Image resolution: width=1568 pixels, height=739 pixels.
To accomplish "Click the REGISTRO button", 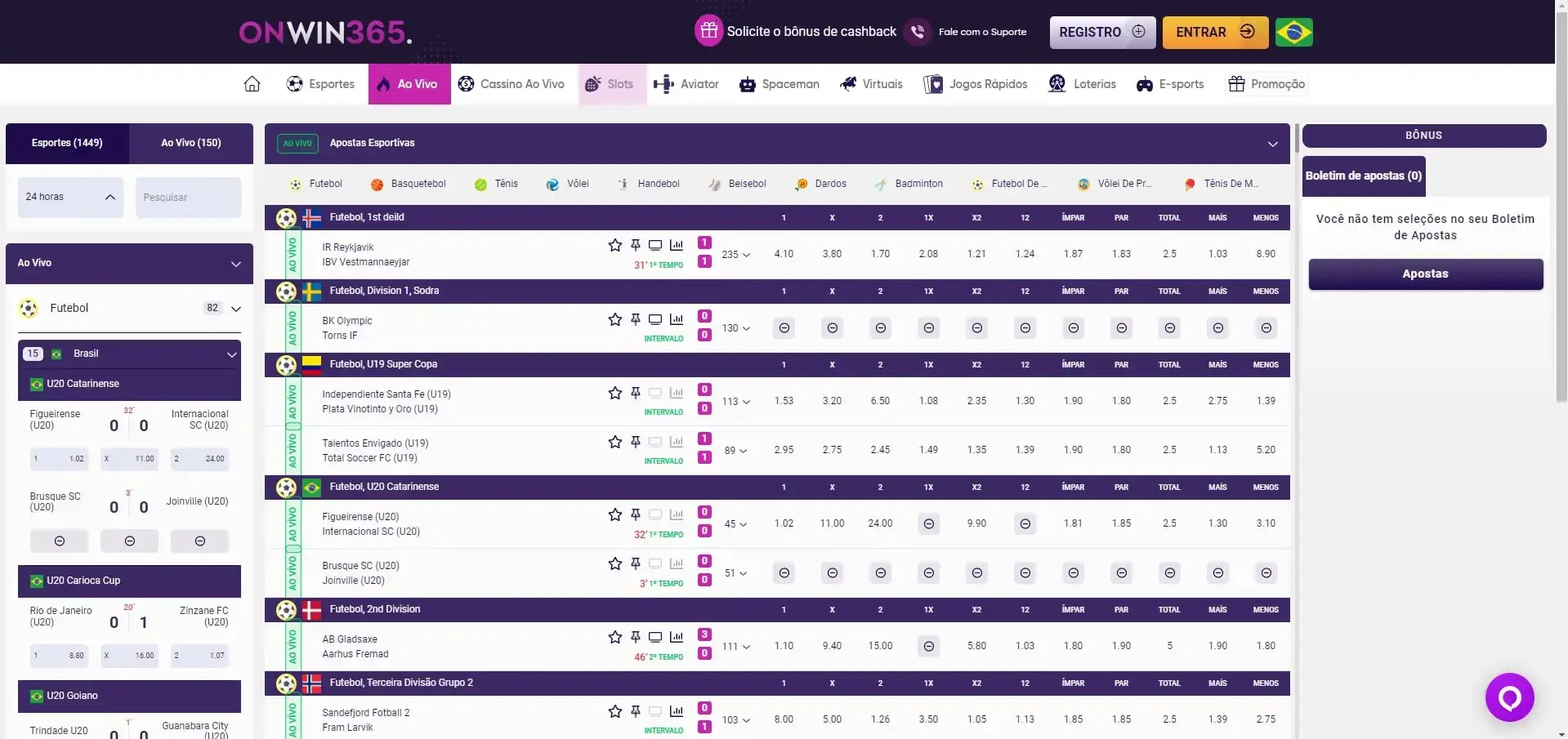I will click(1101, 33).
